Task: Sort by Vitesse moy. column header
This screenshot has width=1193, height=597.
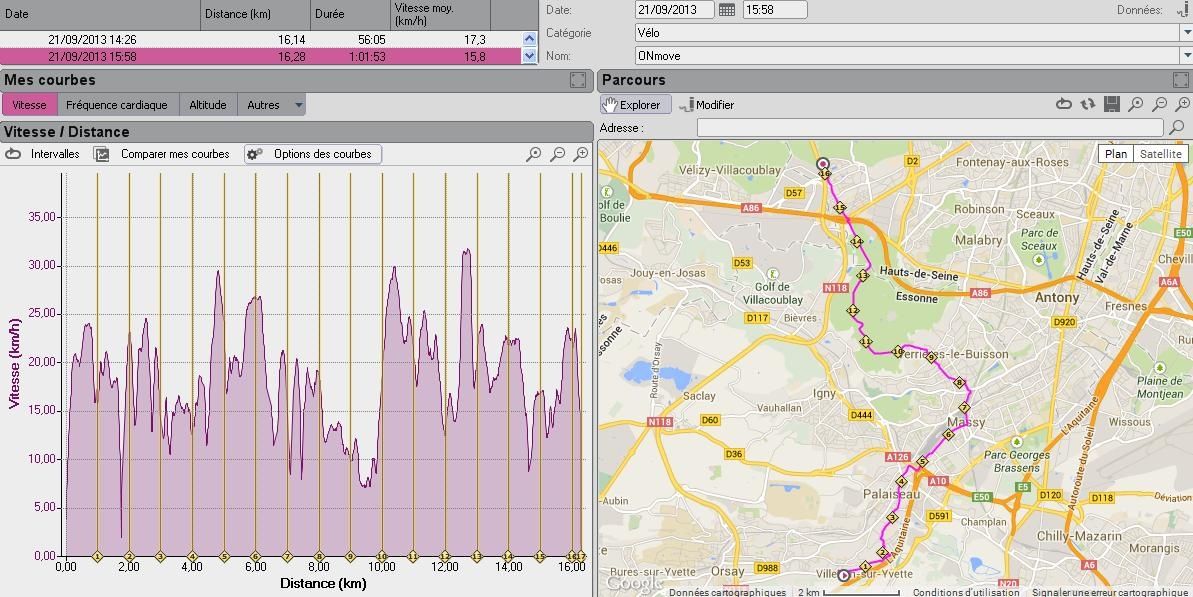Action: pyautogui.click(x=441, y=14)
